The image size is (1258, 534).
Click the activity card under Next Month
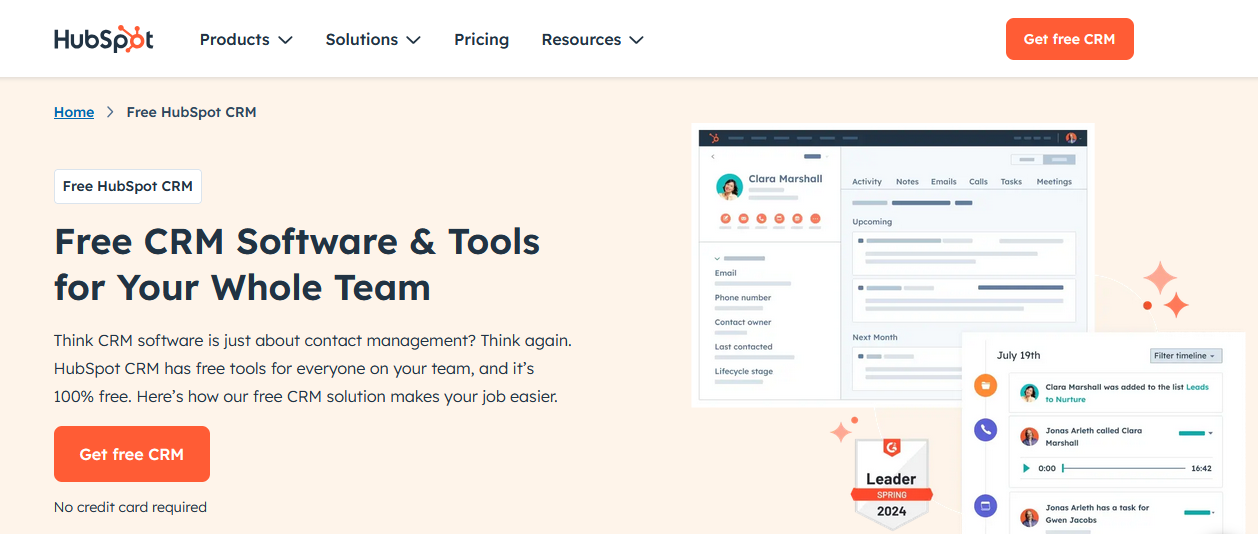click(908, 368)
